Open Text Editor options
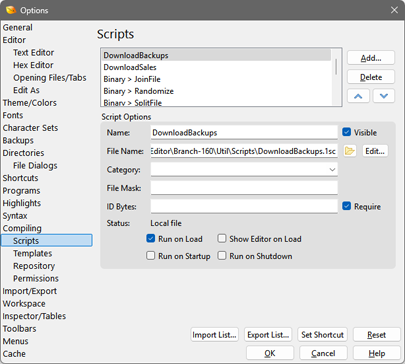Screen dimensions: 405x364 click(33, 53)
